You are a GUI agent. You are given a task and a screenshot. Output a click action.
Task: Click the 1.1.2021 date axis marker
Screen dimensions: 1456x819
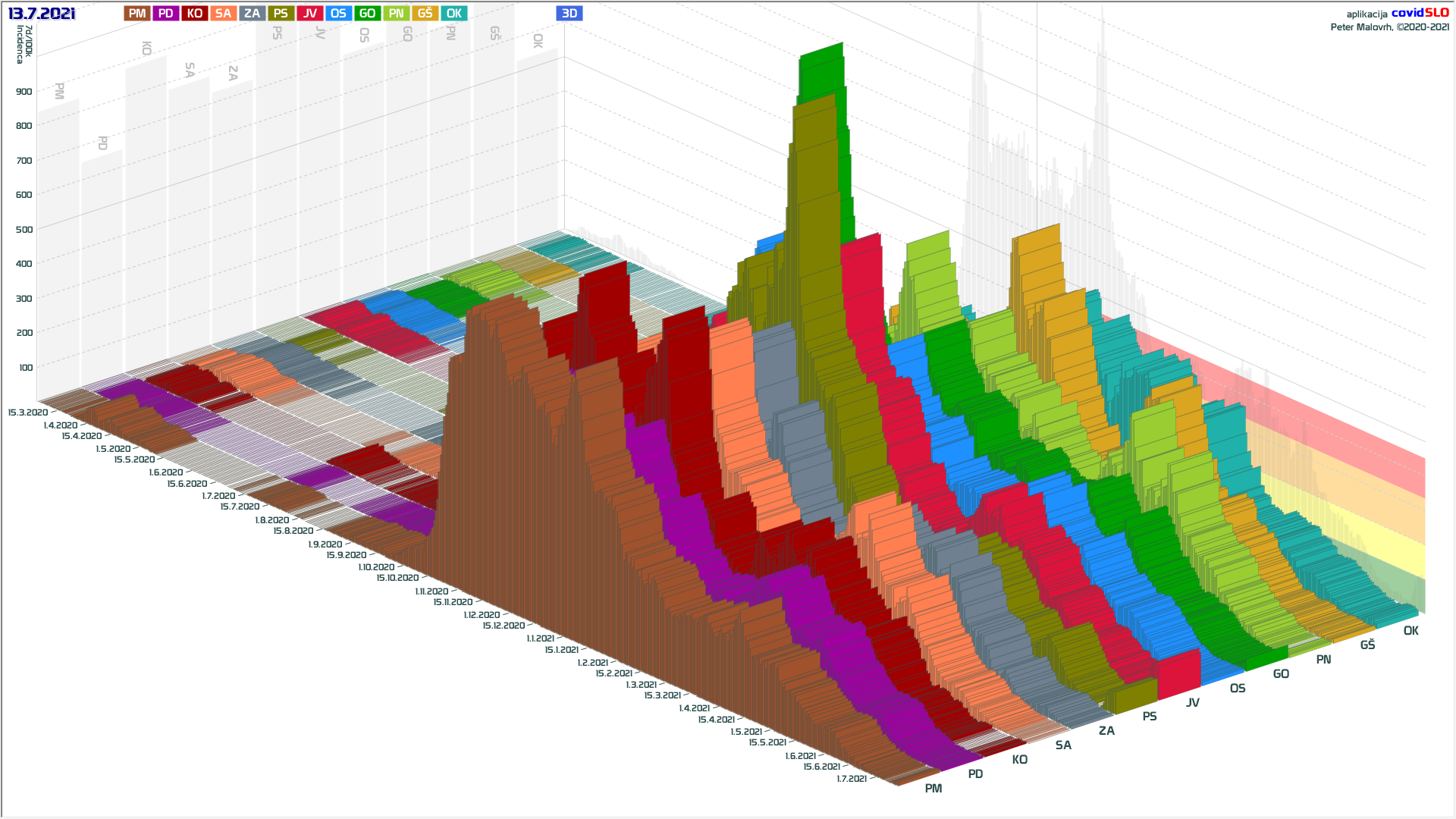[x=541, y=639]
